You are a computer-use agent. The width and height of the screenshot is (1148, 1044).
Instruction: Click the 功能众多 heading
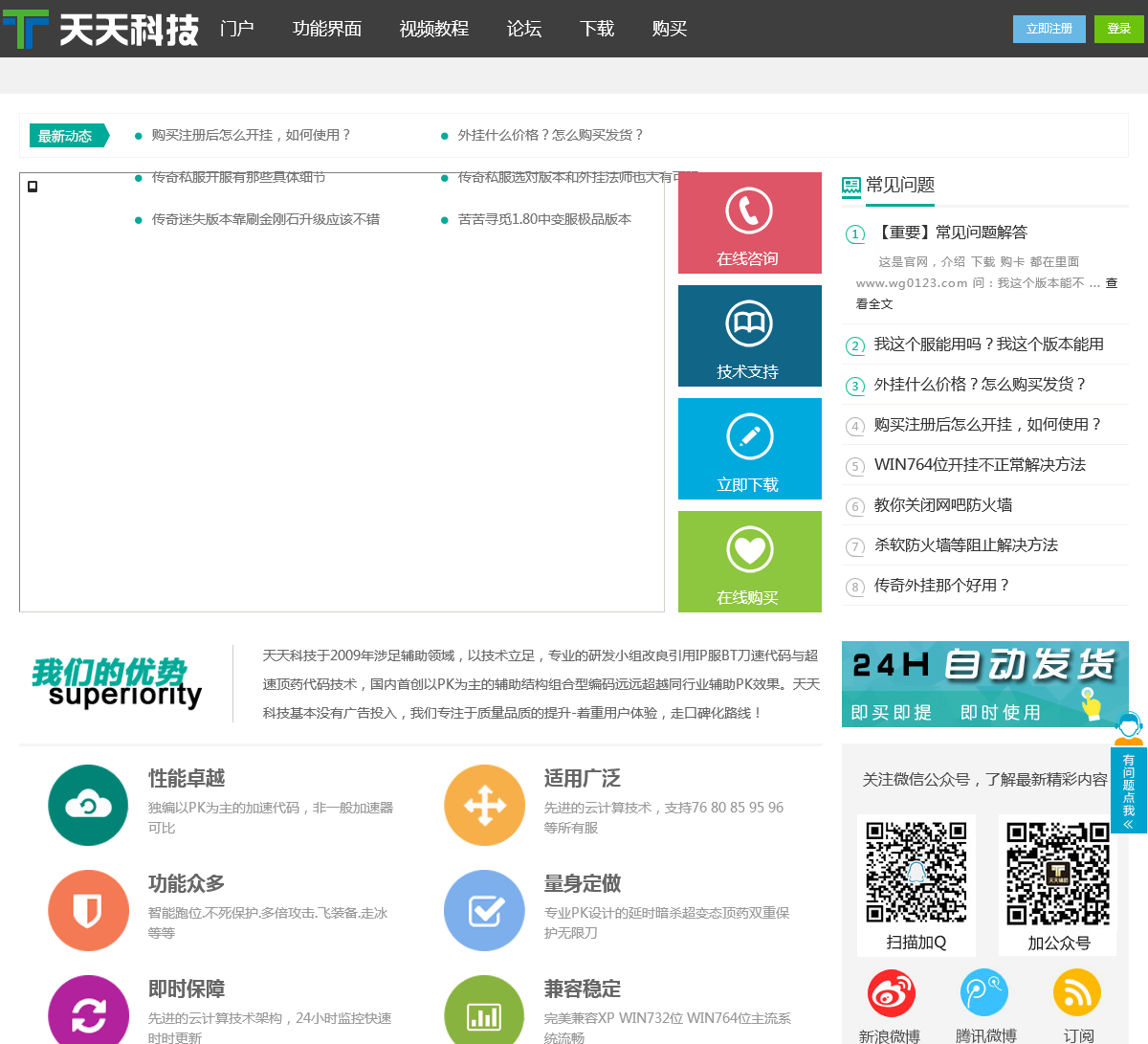[x=187, y=884]
